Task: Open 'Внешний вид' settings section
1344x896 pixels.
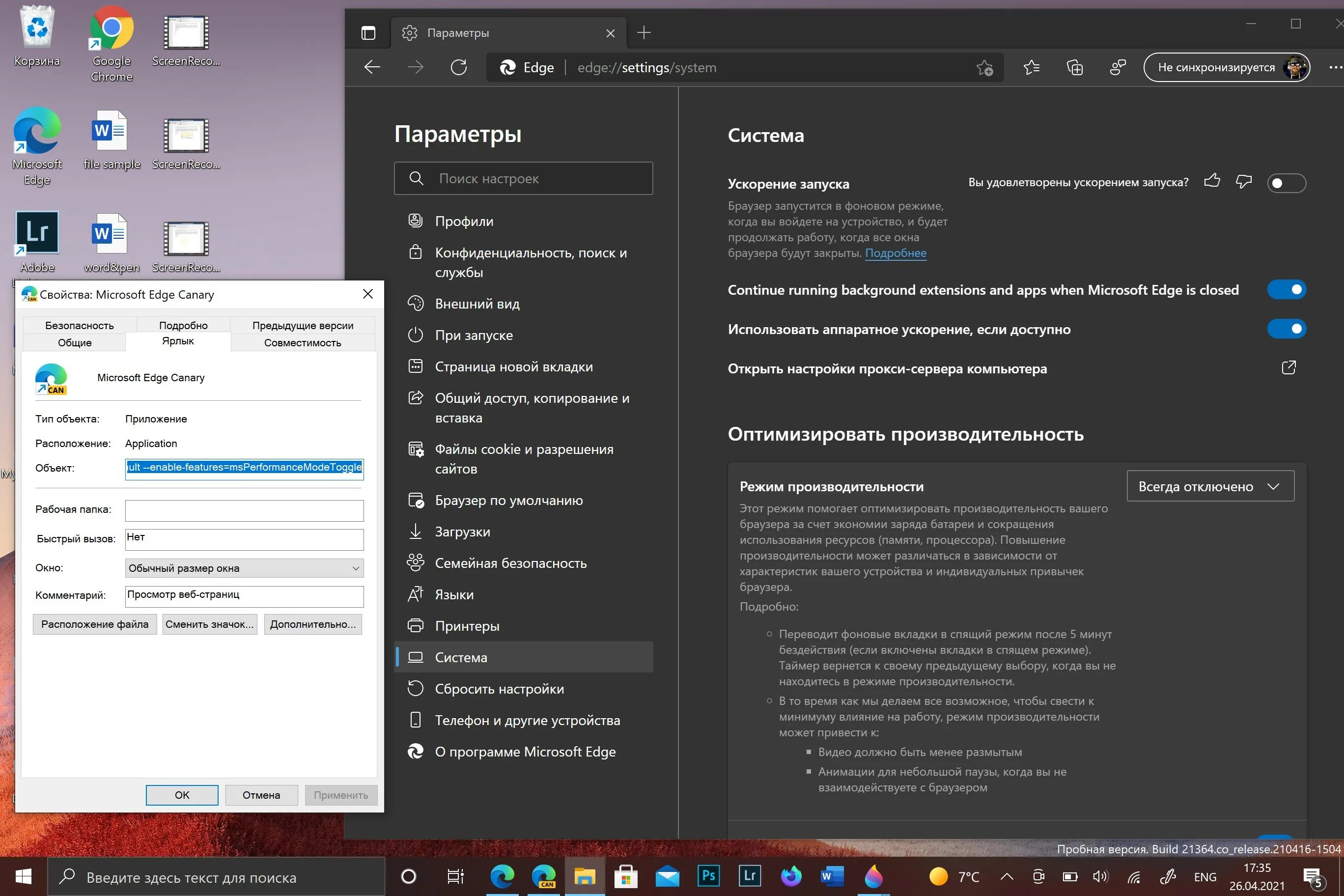Action: click(524, 304)
